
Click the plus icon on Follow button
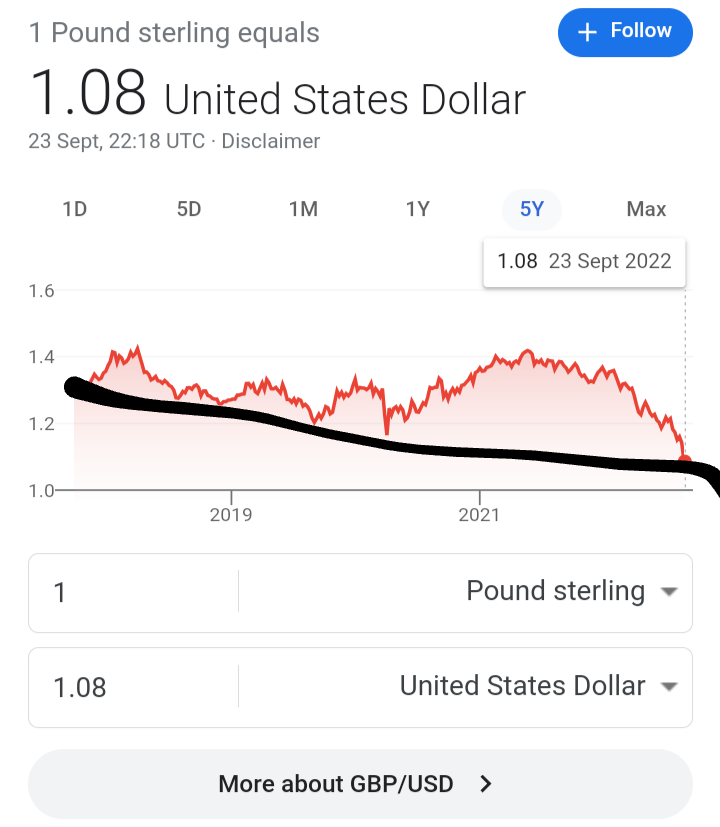click(x=587, y=32)
